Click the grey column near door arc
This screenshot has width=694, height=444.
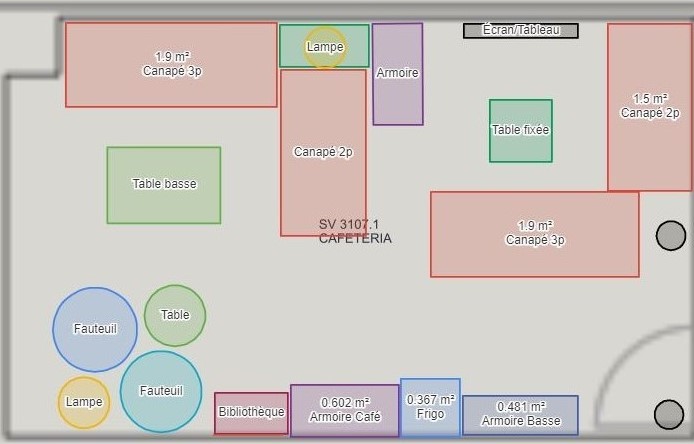(x=669, y=414)
